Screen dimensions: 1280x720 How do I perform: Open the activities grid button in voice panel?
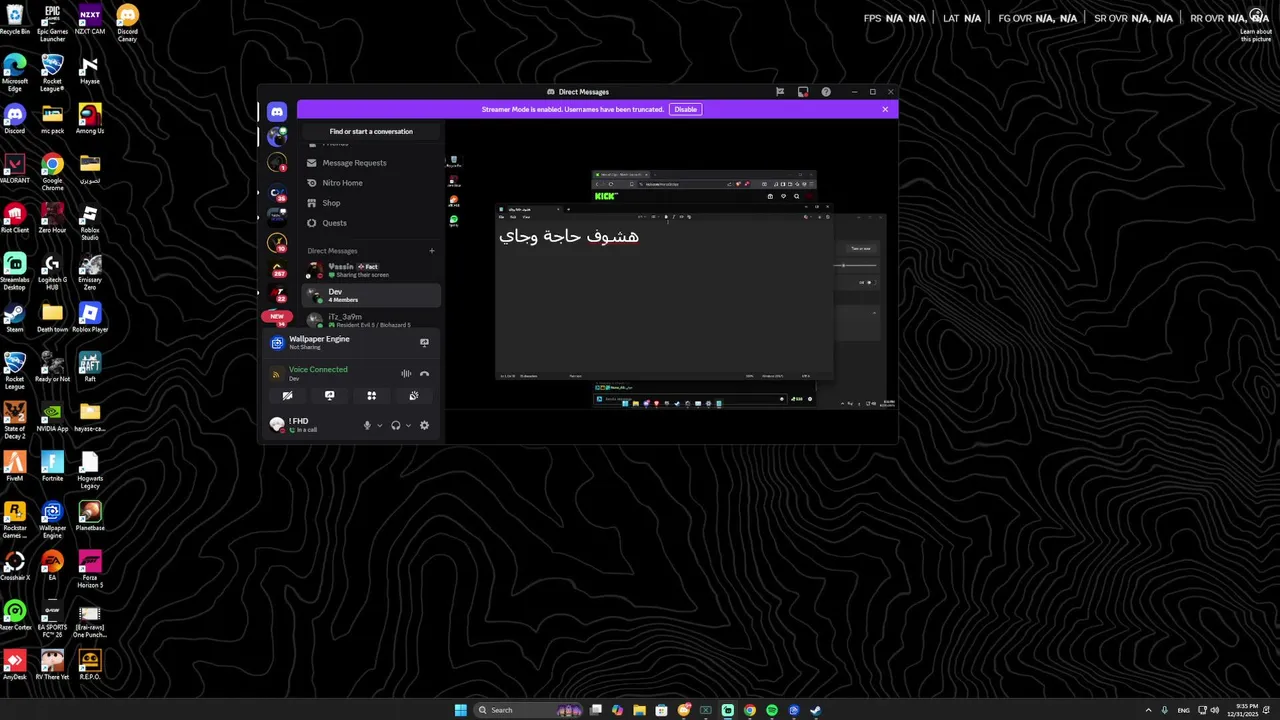pyautogui.click(x=371, y=396)
